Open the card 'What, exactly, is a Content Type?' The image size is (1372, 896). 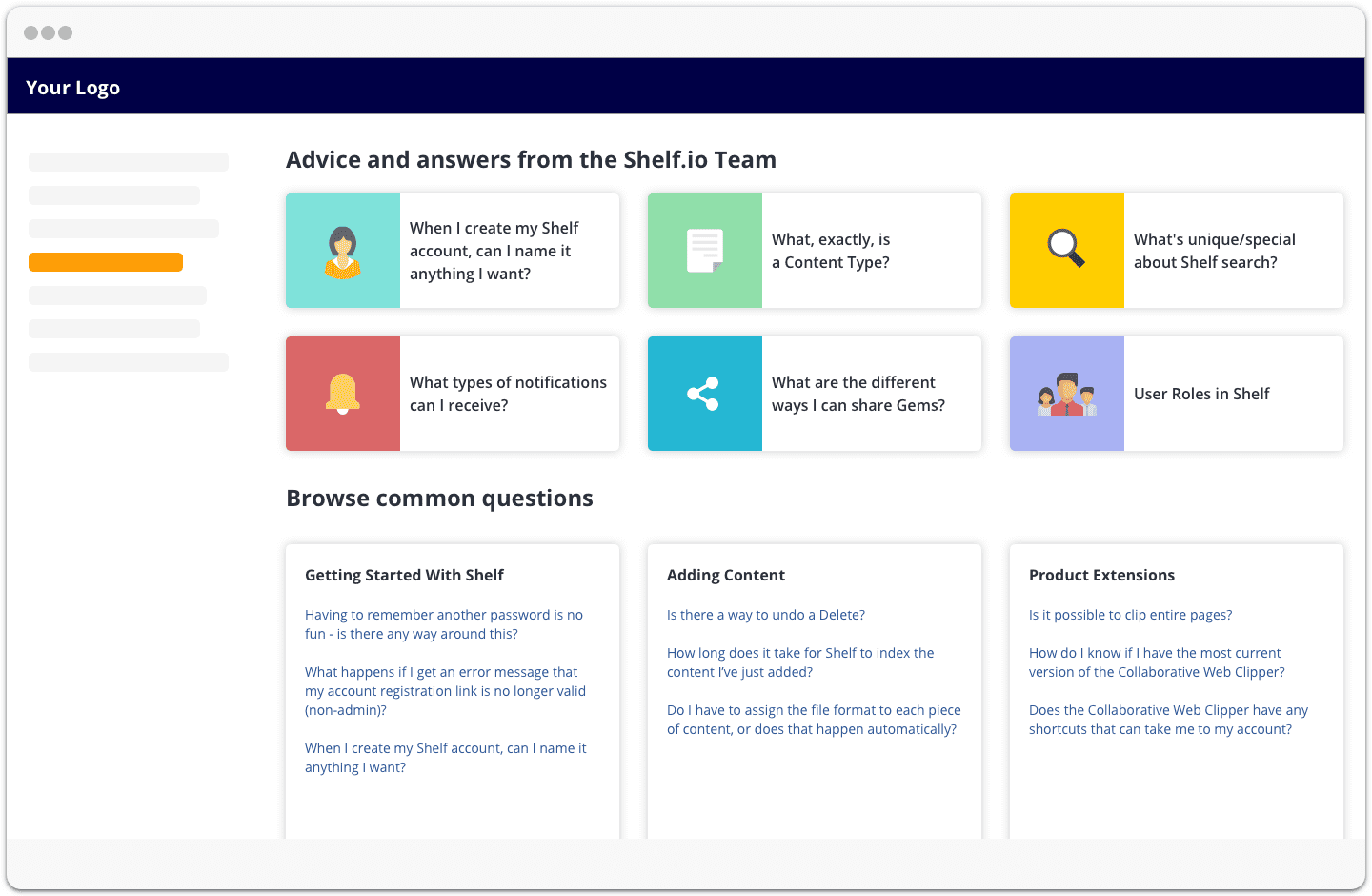pos(815,251)
